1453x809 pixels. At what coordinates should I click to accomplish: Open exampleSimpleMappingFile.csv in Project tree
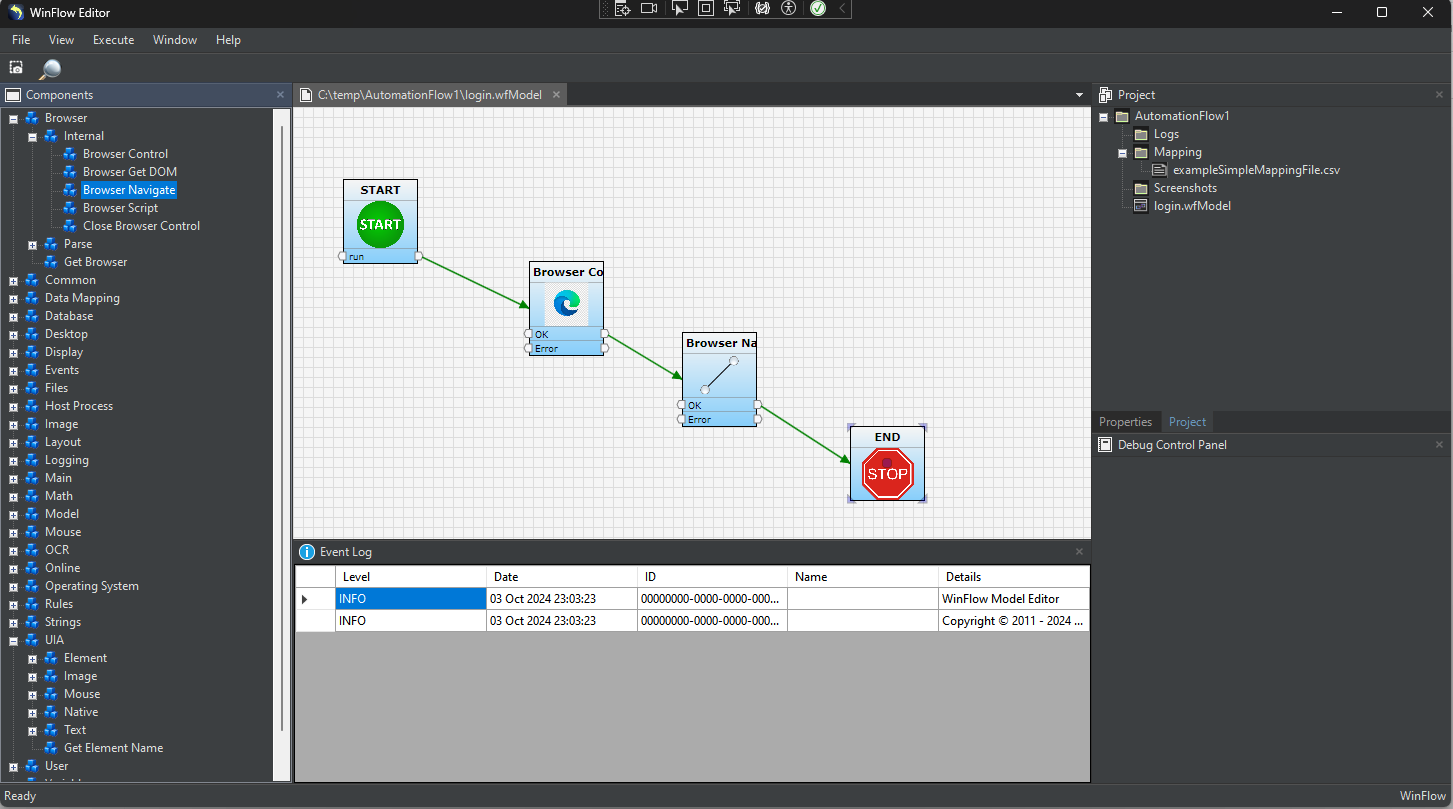click(1256, 170)
